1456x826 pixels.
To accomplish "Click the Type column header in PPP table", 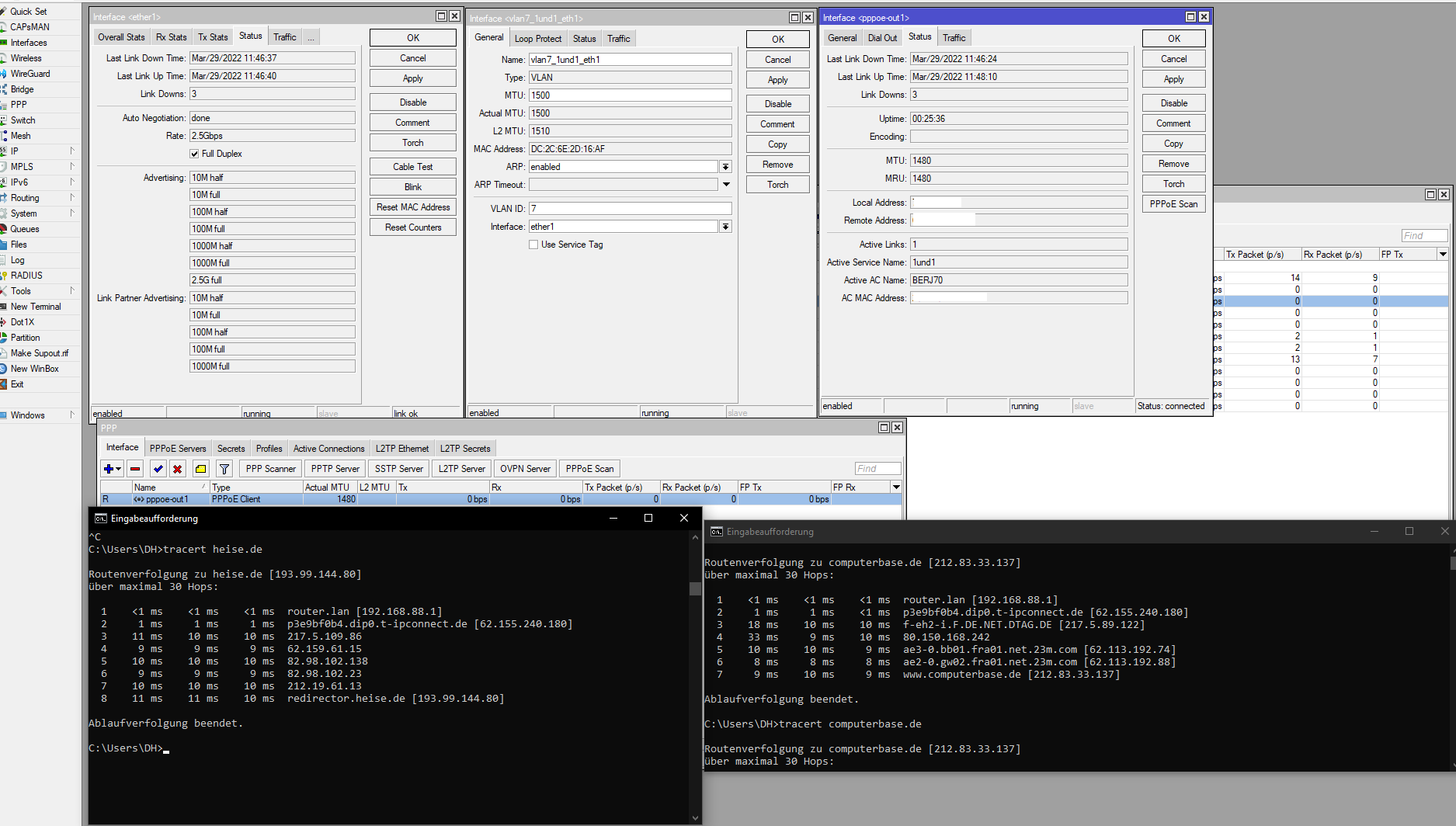I will 256,488.
